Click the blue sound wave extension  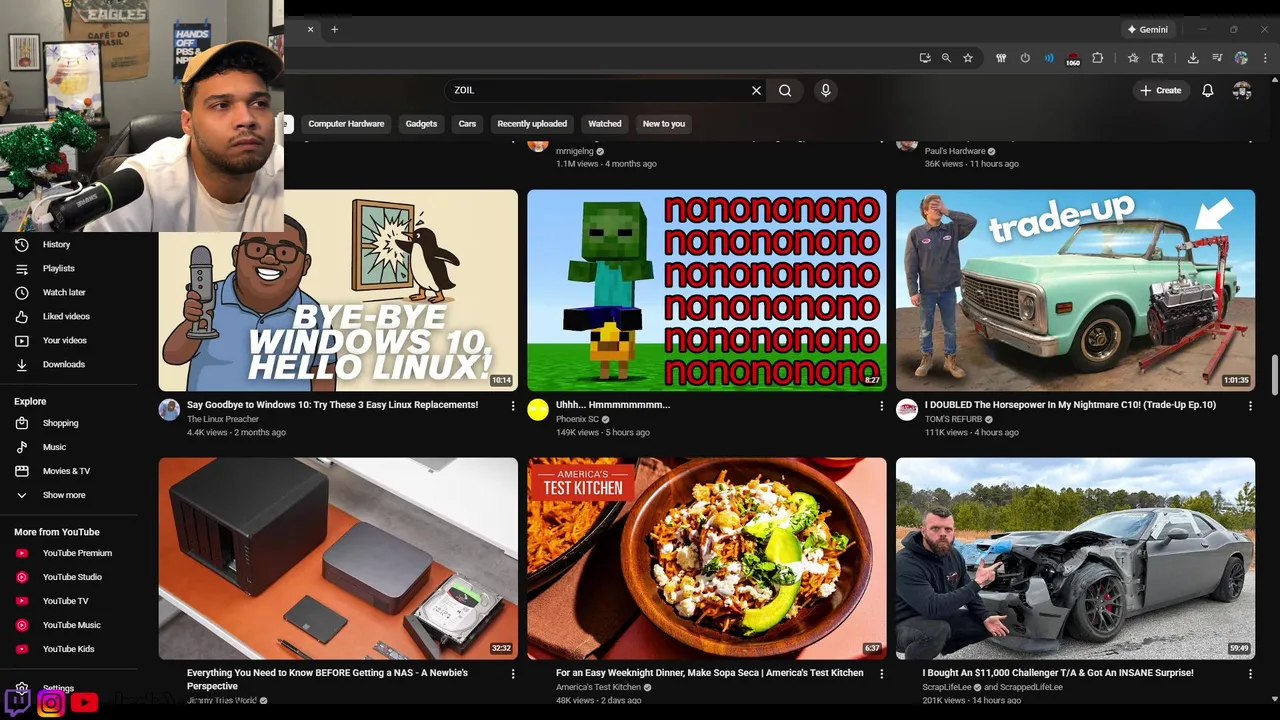pos(1049,58)
